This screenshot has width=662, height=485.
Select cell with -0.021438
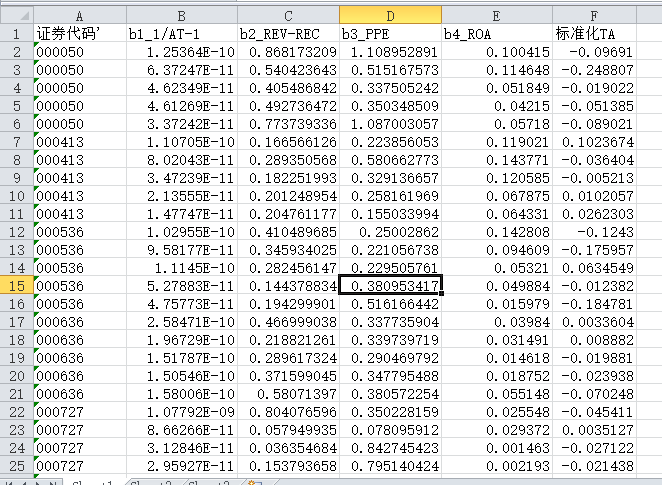coord(594,466)
